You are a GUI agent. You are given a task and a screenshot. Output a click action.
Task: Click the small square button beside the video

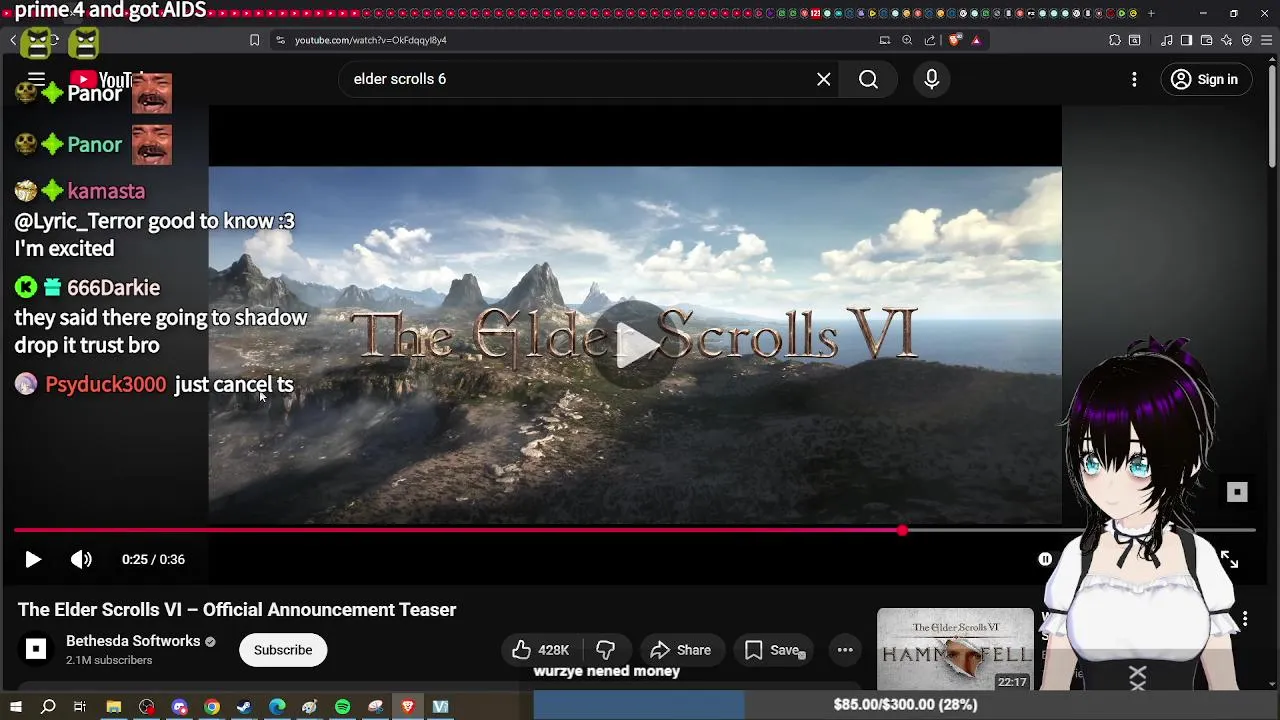(1237, 492)
